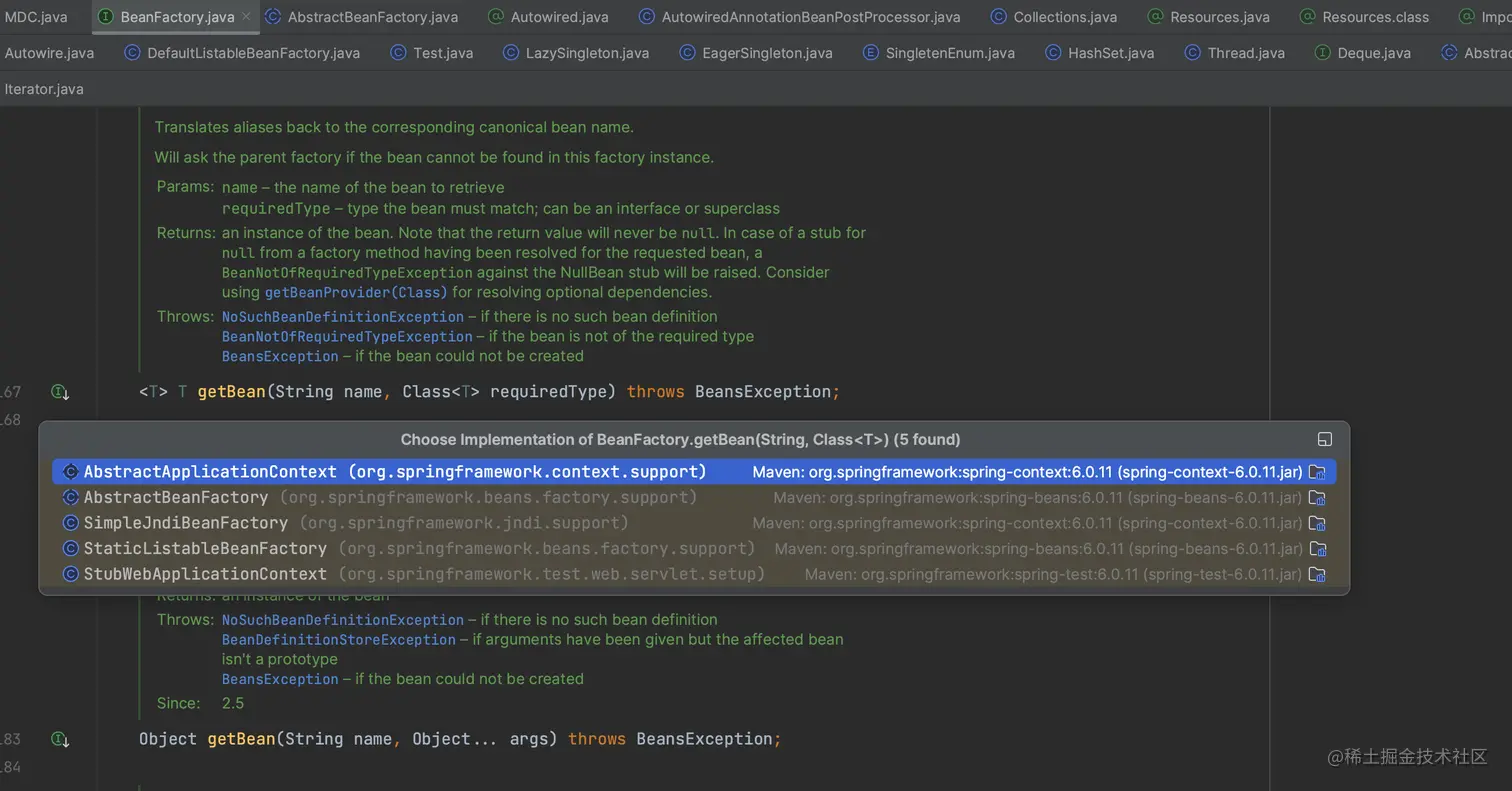Open the Collections.java tab
1512x791 pixels.
coord(1054,17)
